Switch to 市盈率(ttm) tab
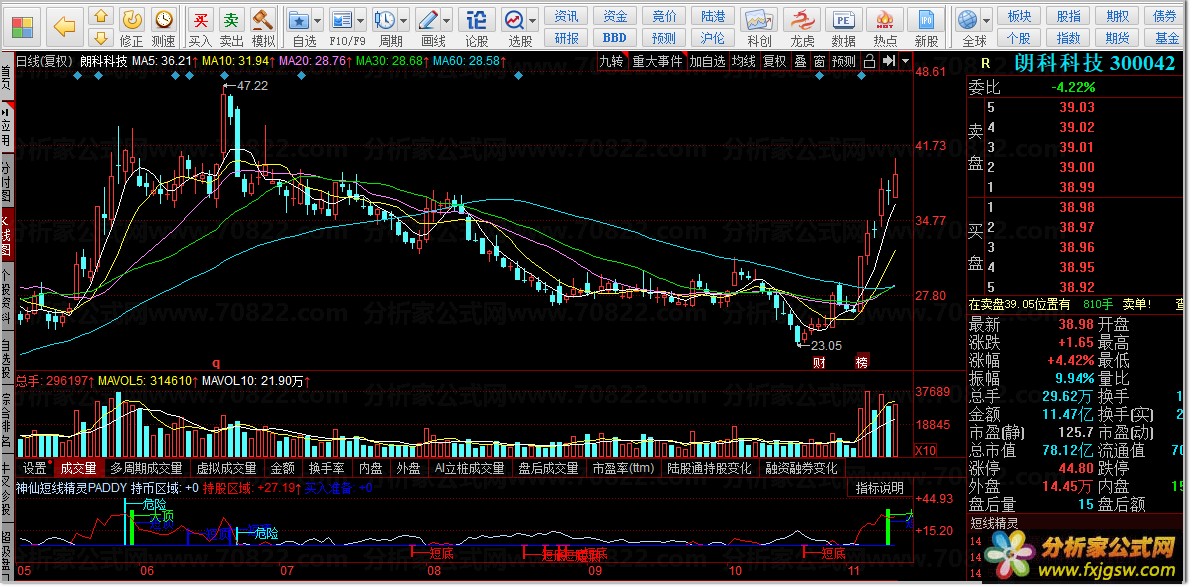Screen dimensions: 1192x587 click(x=623, y=468)
